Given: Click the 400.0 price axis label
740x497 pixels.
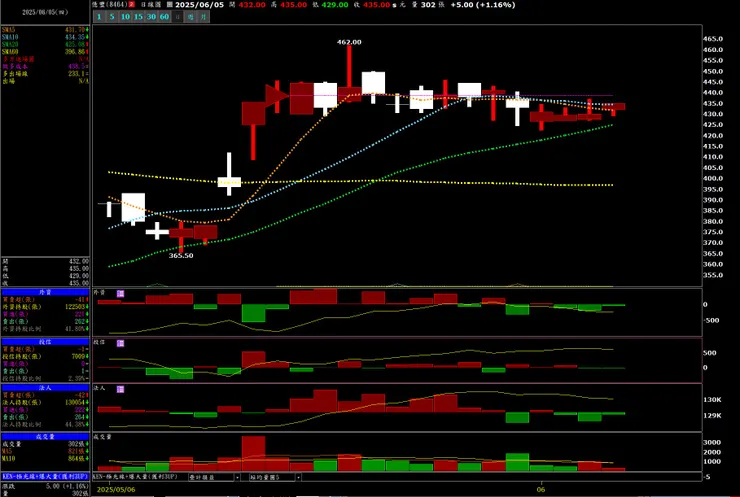Looking at the screenshot, I should pyautogui.click(x=713, y=178).
